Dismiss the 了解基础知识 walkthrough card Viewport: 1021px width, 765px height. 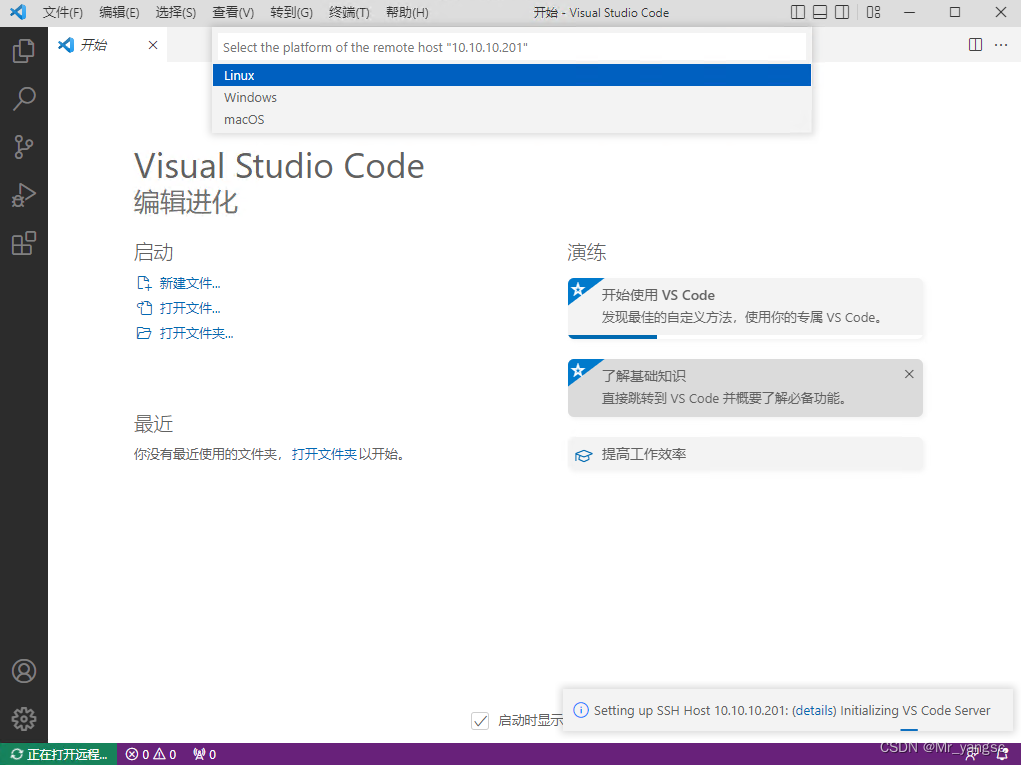(909, 374)
